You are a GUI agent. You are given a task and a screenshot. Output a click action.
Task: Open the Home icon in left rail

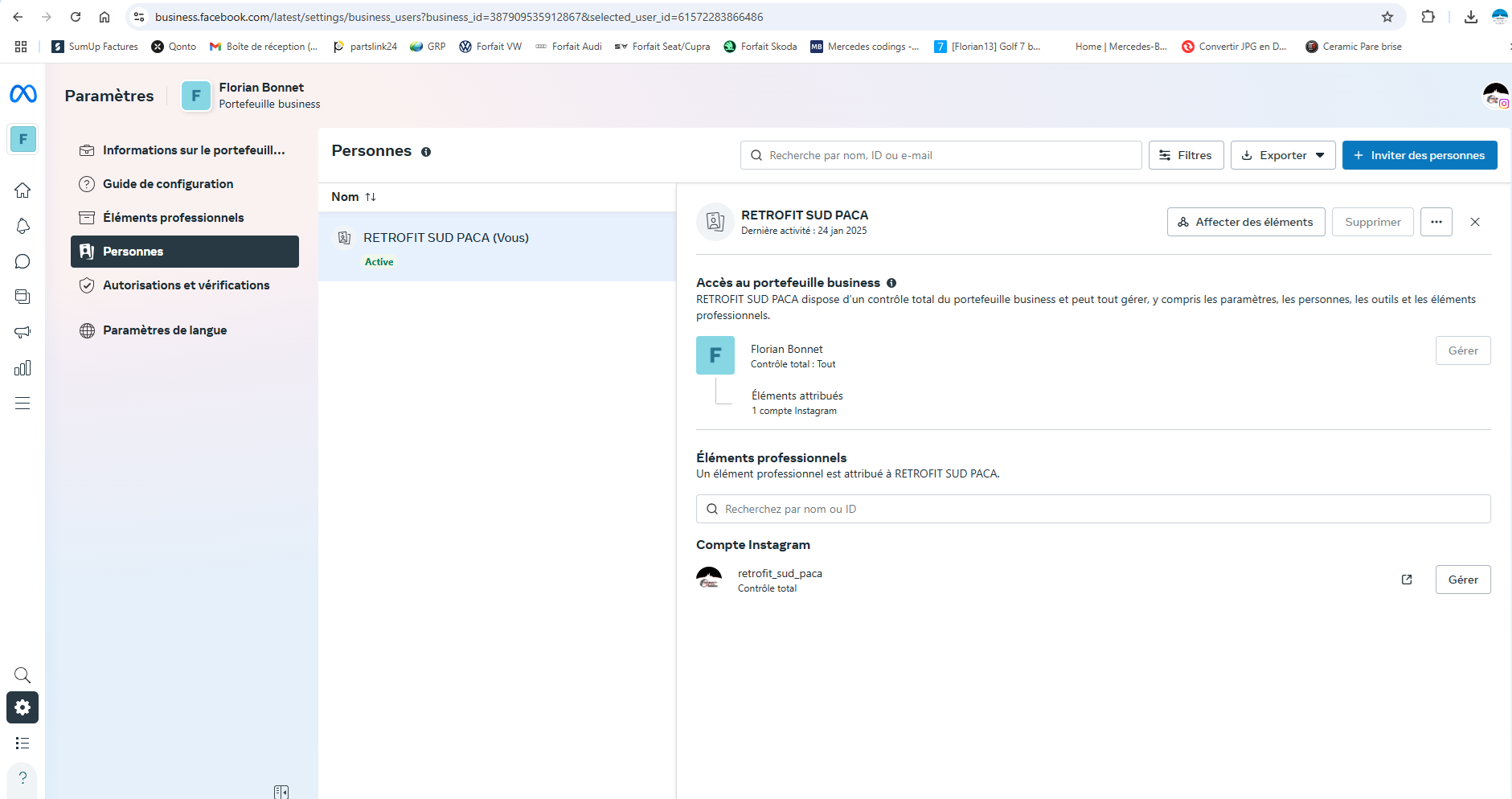click(x=23, y=191)
